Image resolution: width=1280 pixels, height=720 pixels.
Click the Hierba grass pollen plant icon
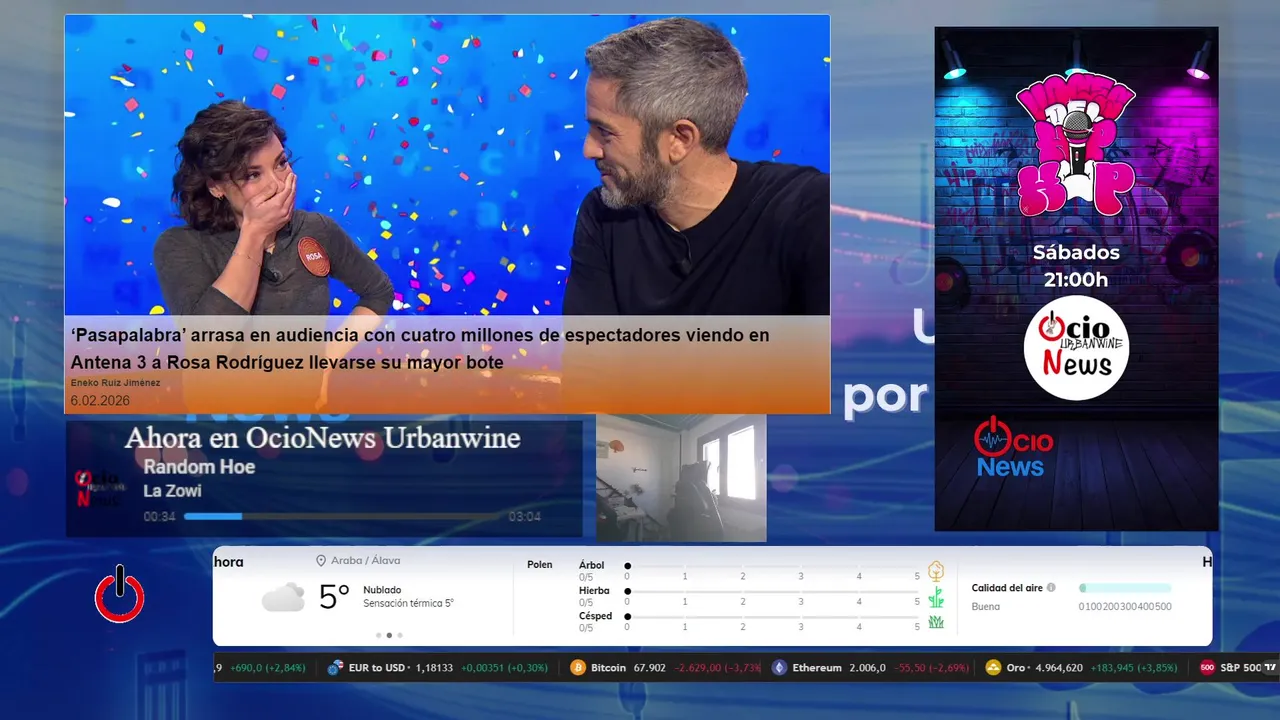(x=936, y=597)
